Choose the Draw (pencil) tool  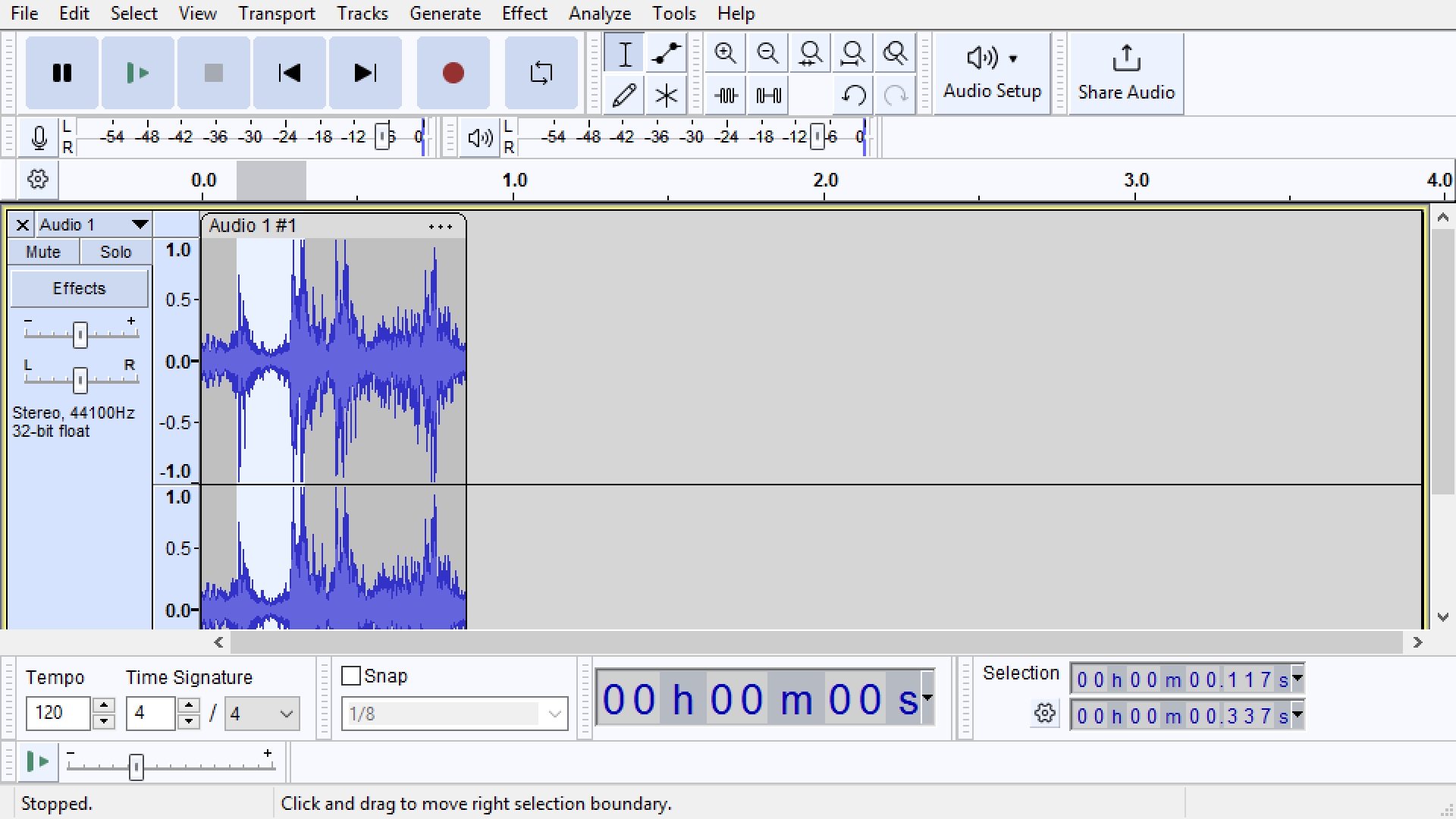[624, 96]
